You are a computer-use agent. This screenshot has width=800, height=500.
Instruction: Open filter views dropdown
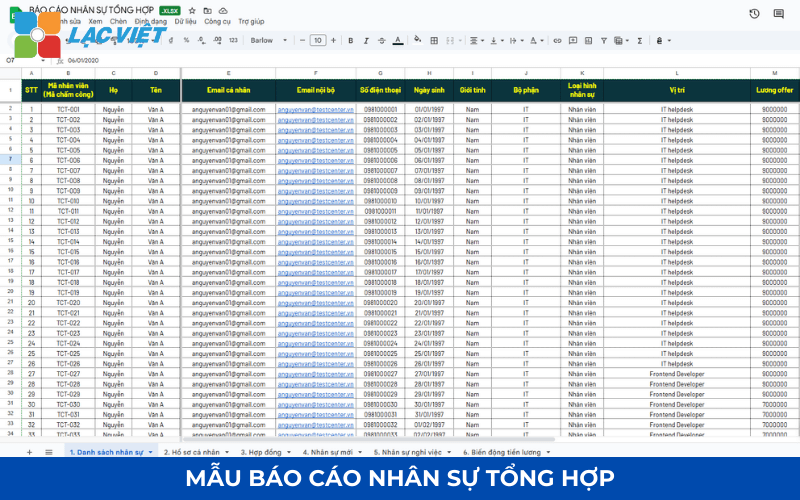621,40
